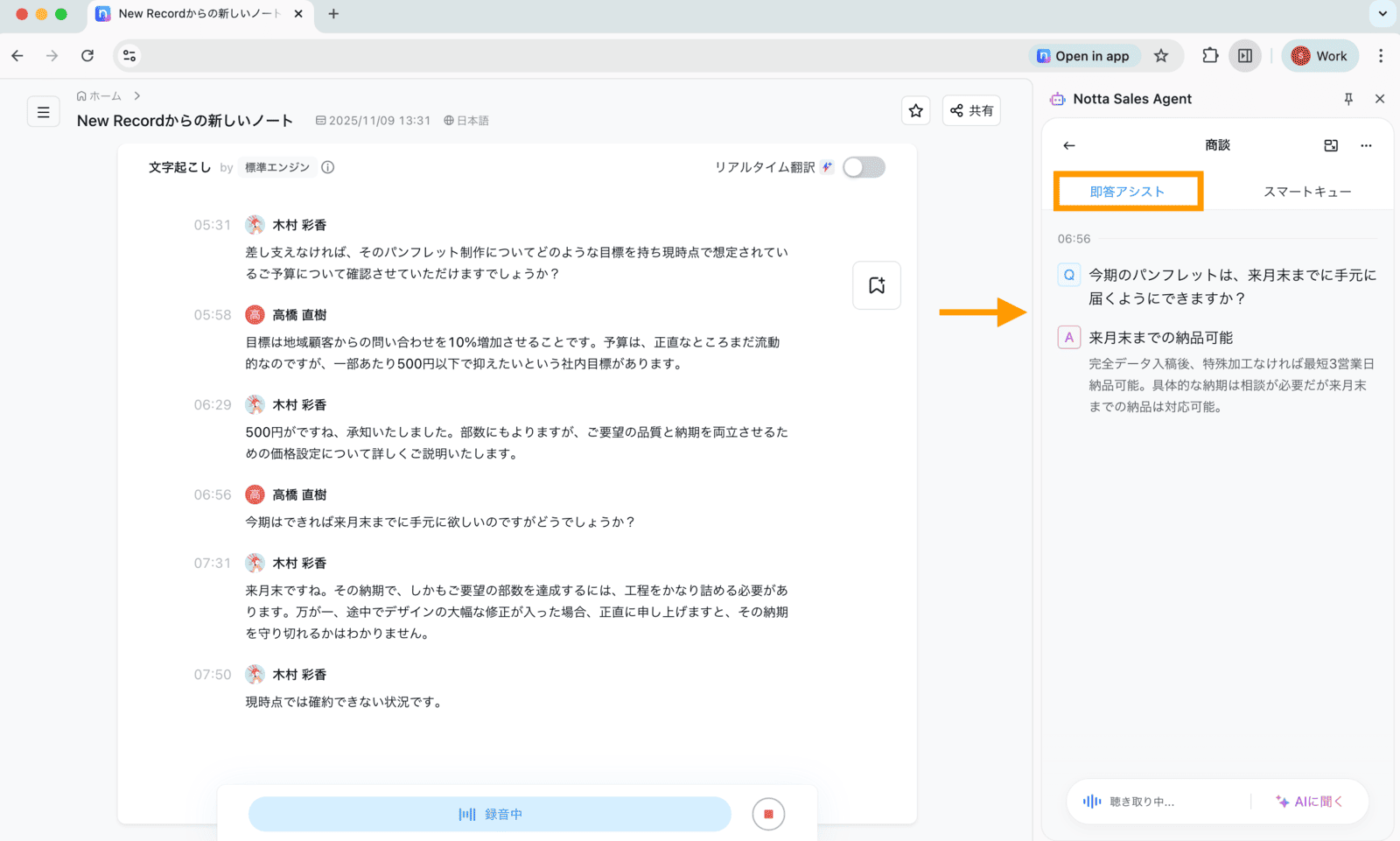Image resolution: width=1400 pixels, height=841 pixels.
Task: Click the 日本語 language label
Action: point(466,121)
